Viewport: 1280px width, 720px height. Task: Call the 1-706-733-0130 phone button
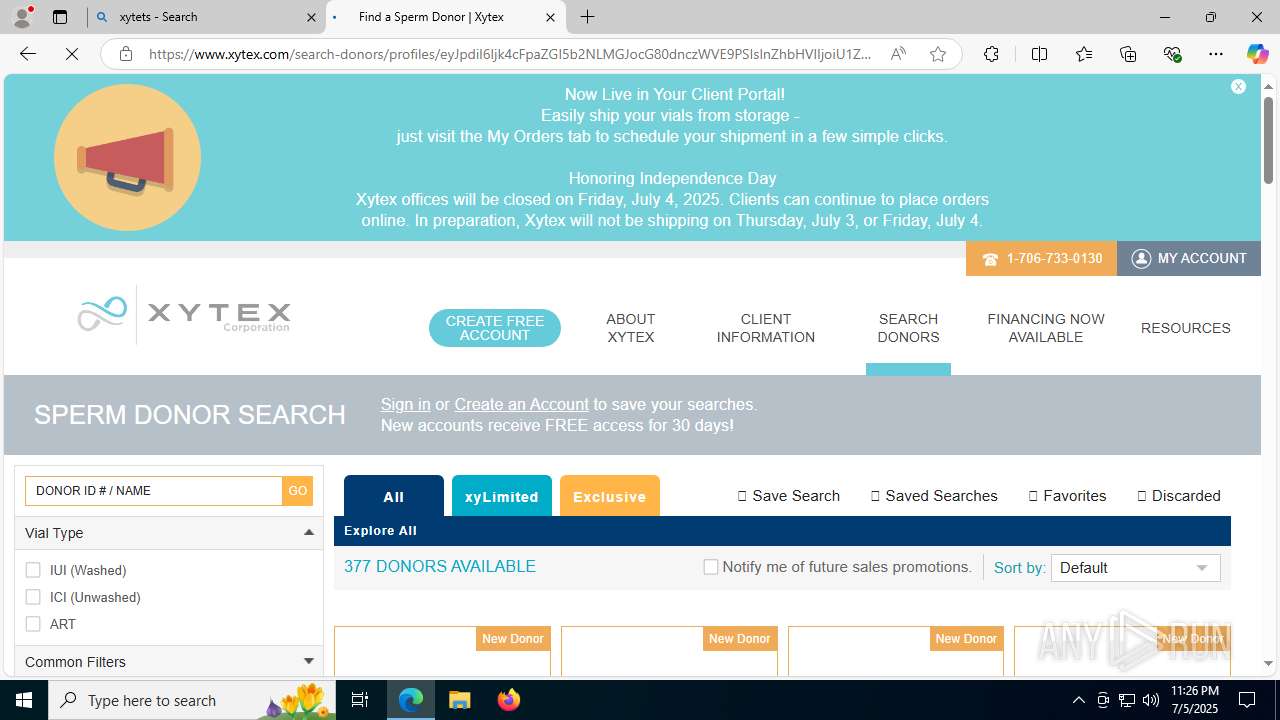click(x=1041, y=258)
